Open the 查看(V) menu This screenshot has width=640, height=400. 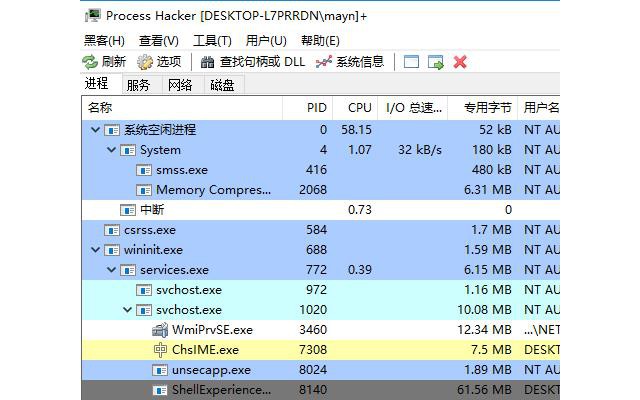[159, 40]
